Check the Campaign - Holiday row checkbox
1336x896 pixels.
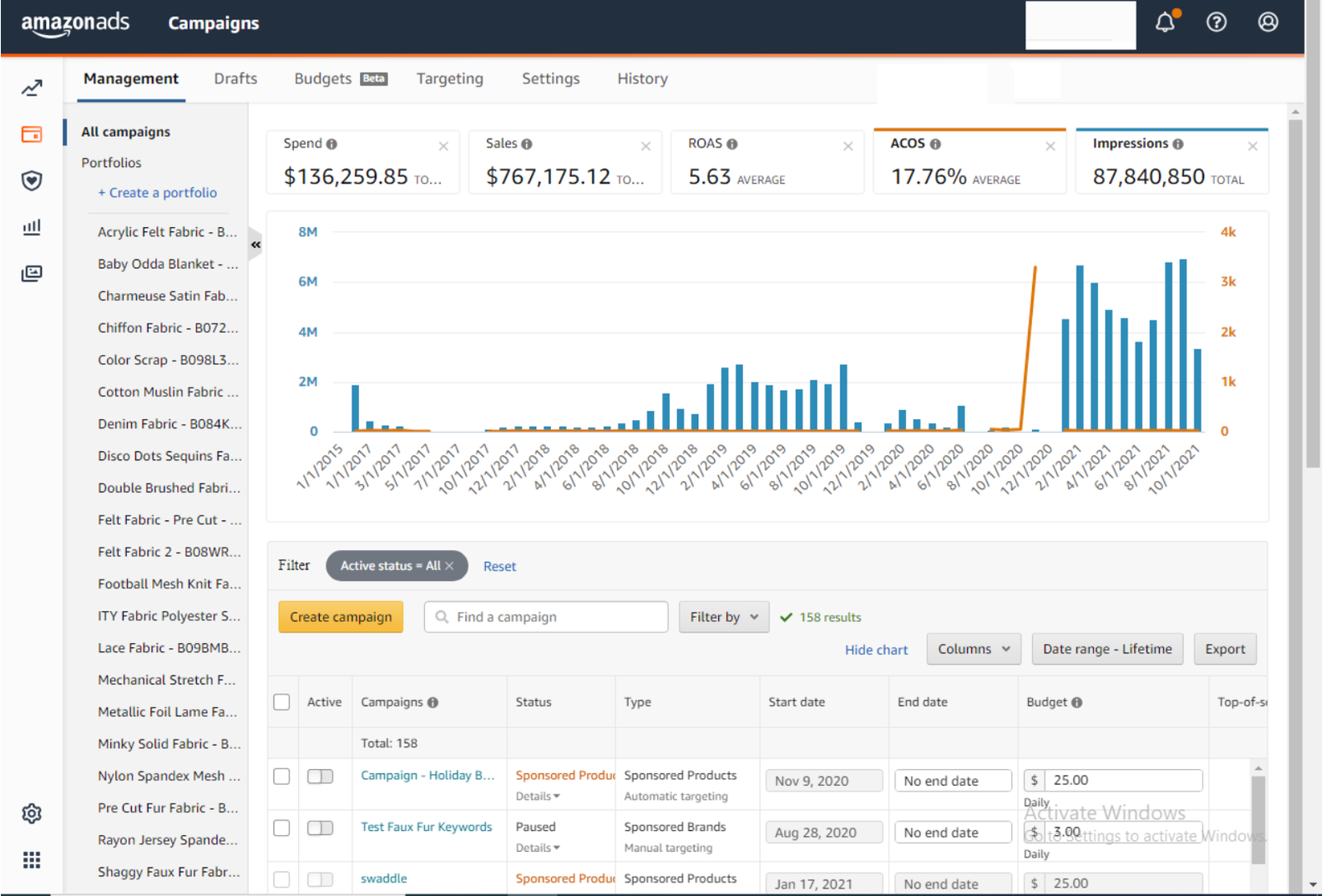click(x=281, y=776)
